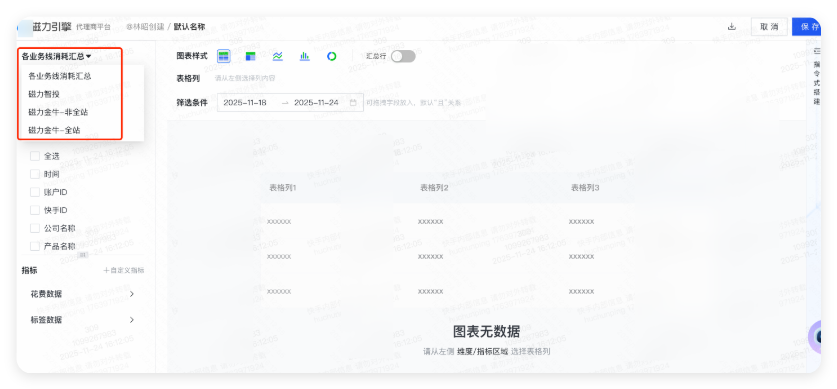Open the calendar icon in date range

pyautogui.click(x=353, y=102)
